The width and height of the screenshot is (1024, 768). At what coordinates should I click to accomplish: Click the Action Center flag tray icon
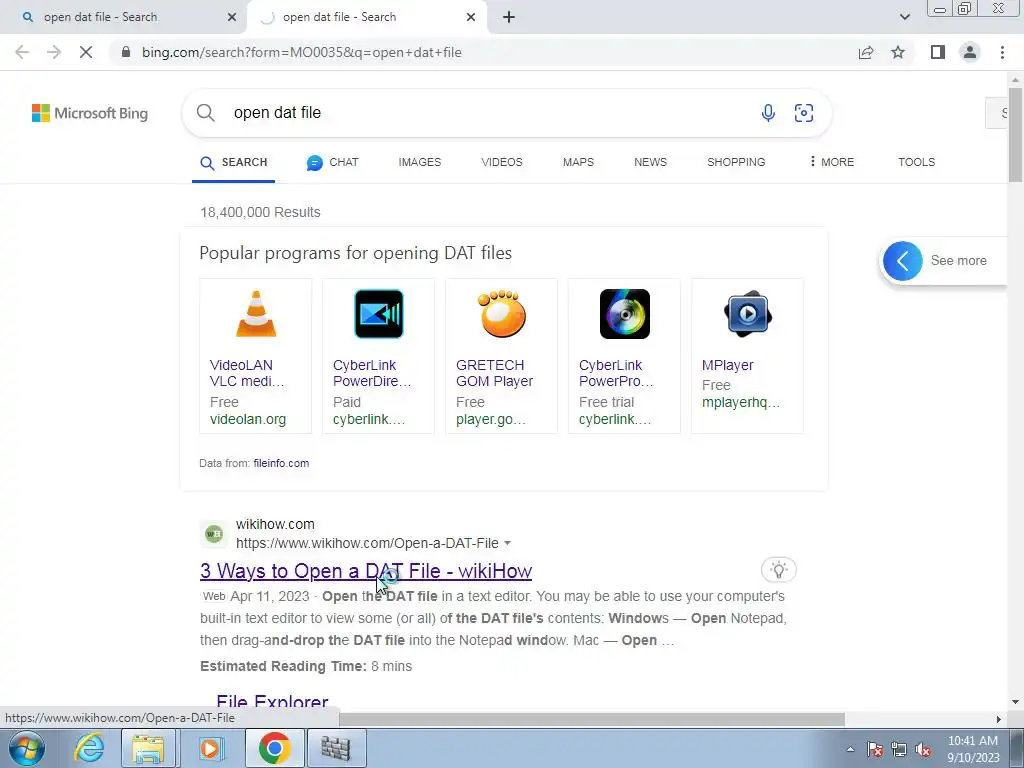click(875, 750)
